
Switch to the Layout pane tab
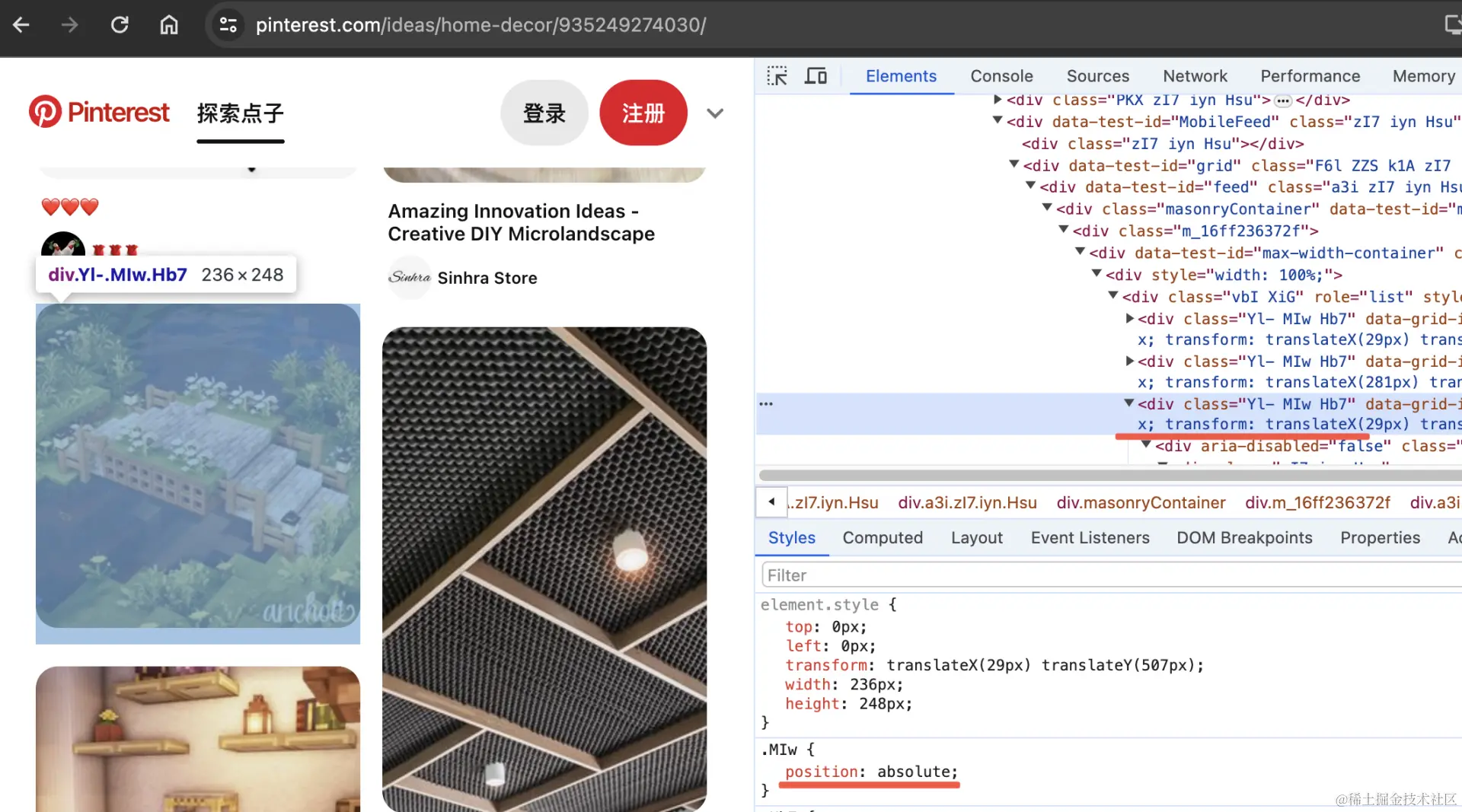[976, 537]
